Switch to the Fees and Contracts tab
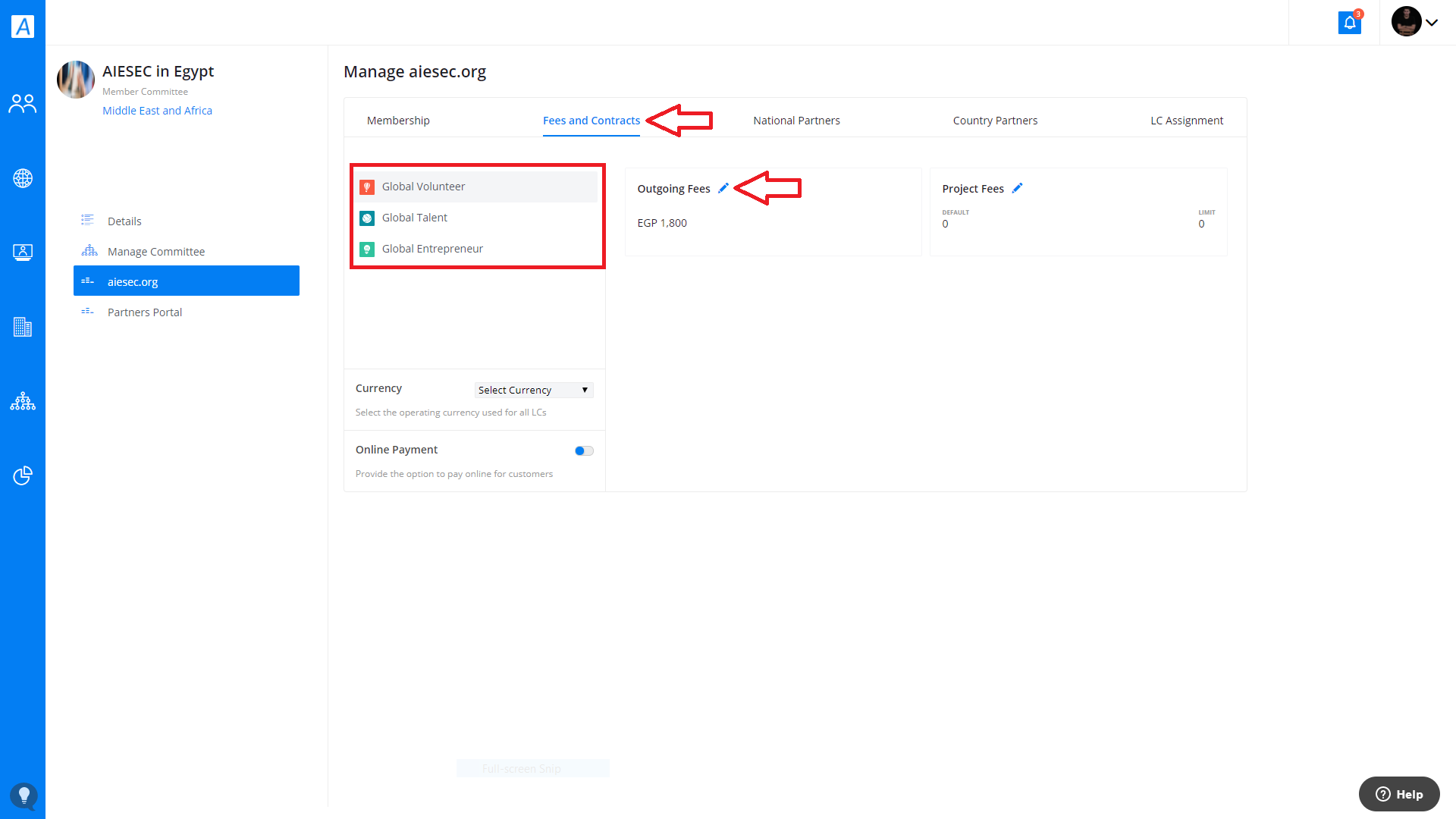Viewport: 1456px width, 819px height. pos(591,121)
